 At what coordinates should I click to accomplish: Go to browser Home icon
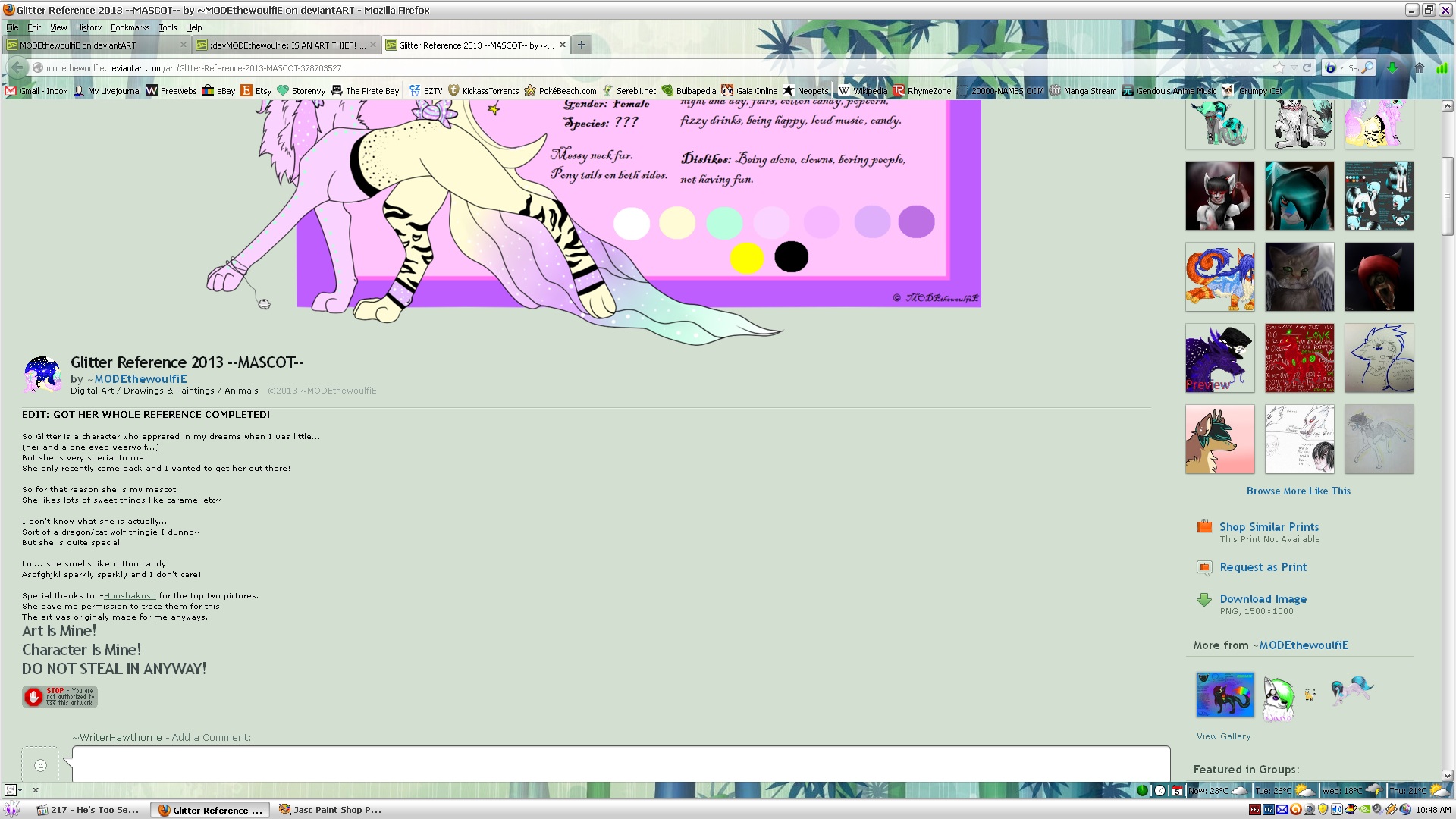(x=1420, y=68)
